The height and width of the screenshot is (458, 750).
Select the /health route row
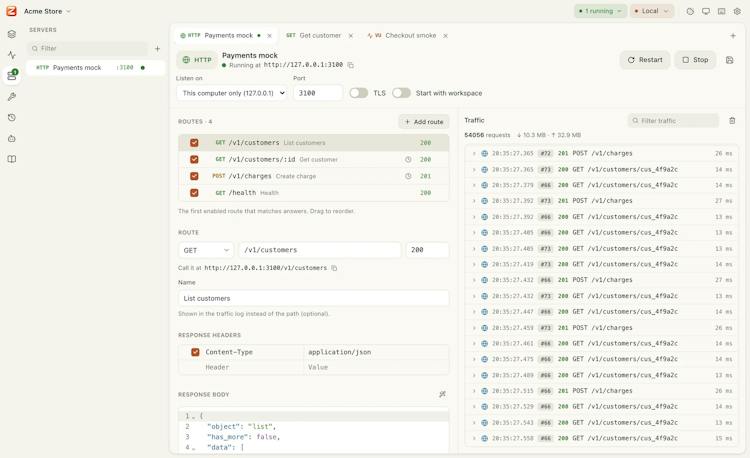(314, 193)
